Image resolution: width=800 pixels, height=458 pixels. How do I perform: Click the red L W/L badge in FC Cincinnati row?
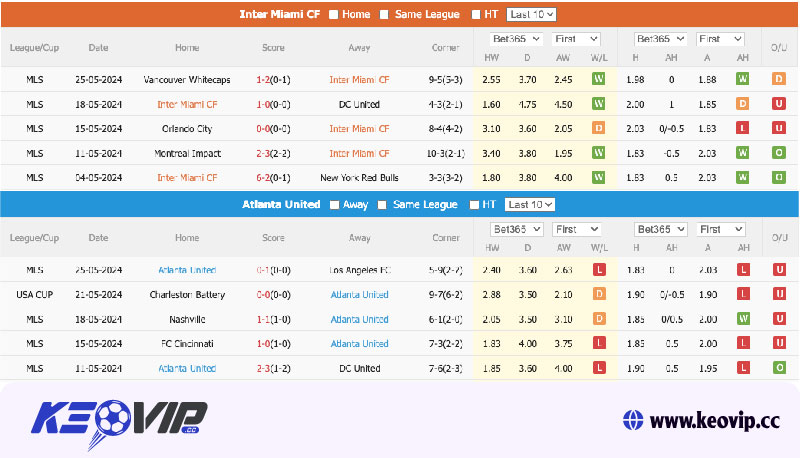(599, 344)
